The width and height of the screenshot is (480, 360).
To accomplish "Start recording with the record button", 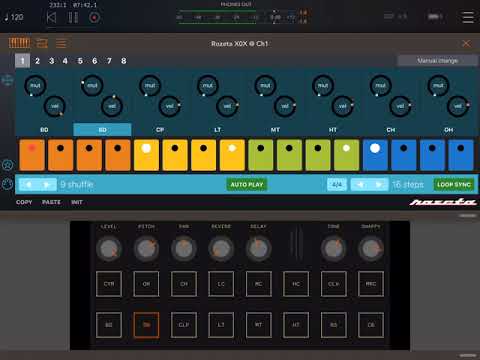I will point(94,17).
